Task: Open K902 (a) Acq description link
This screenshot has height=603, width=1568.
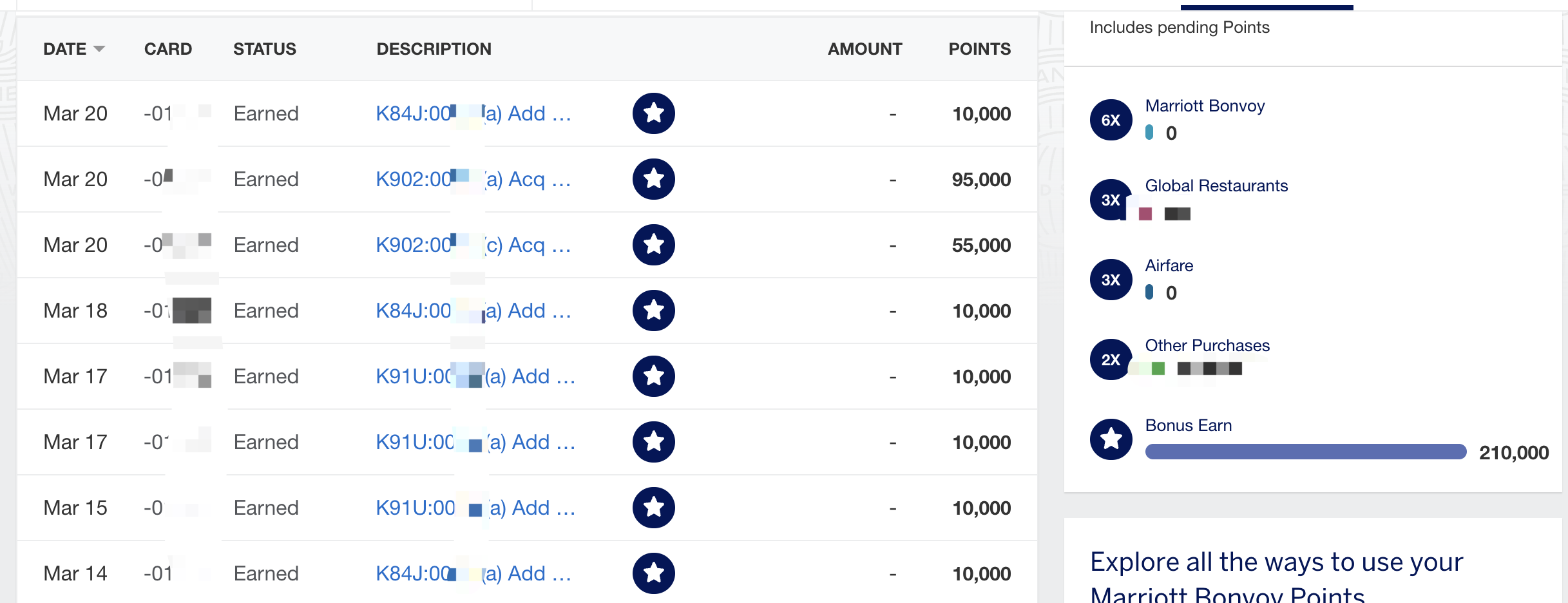Action: 473,179
